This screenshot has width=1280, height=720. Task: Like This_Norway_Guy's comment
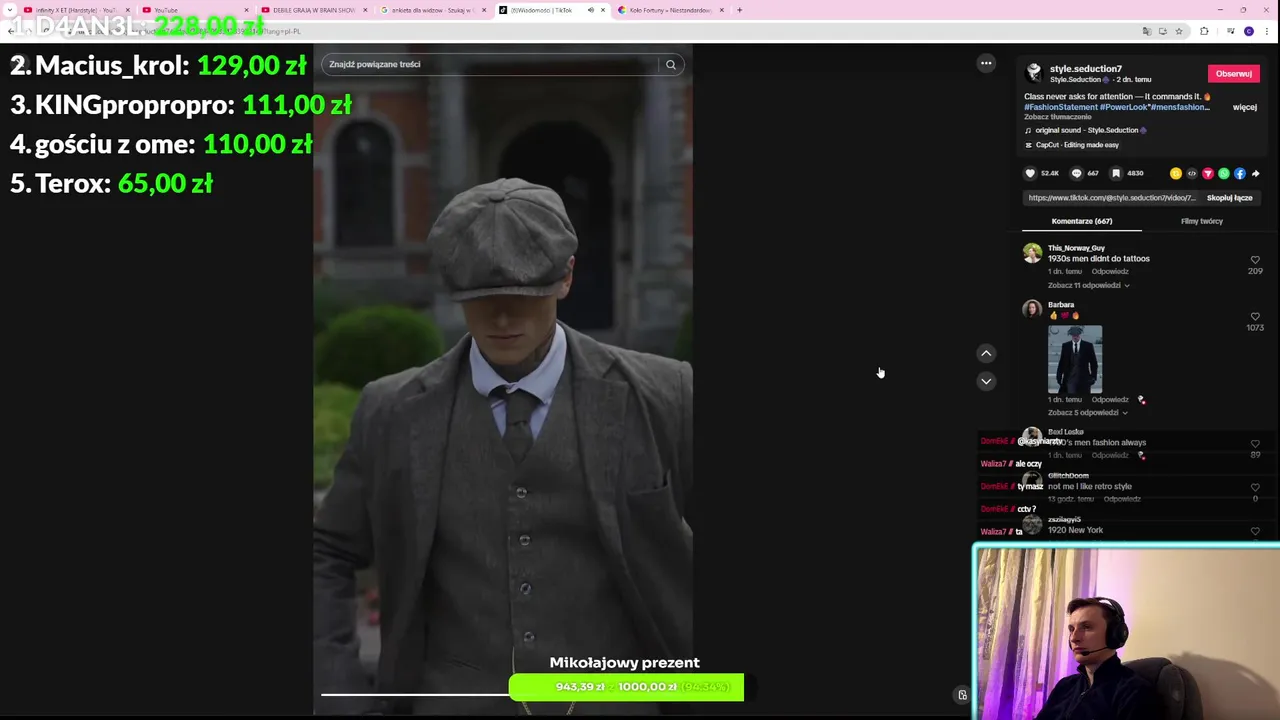tap(1255, 260)
